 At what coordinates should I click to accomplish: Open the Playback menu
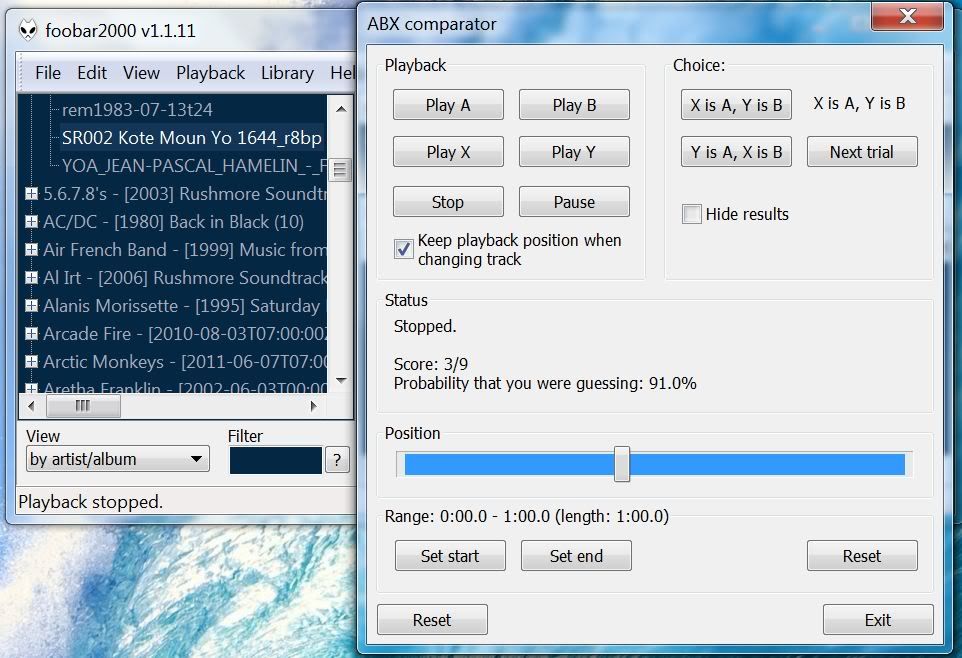click(210, 72)
